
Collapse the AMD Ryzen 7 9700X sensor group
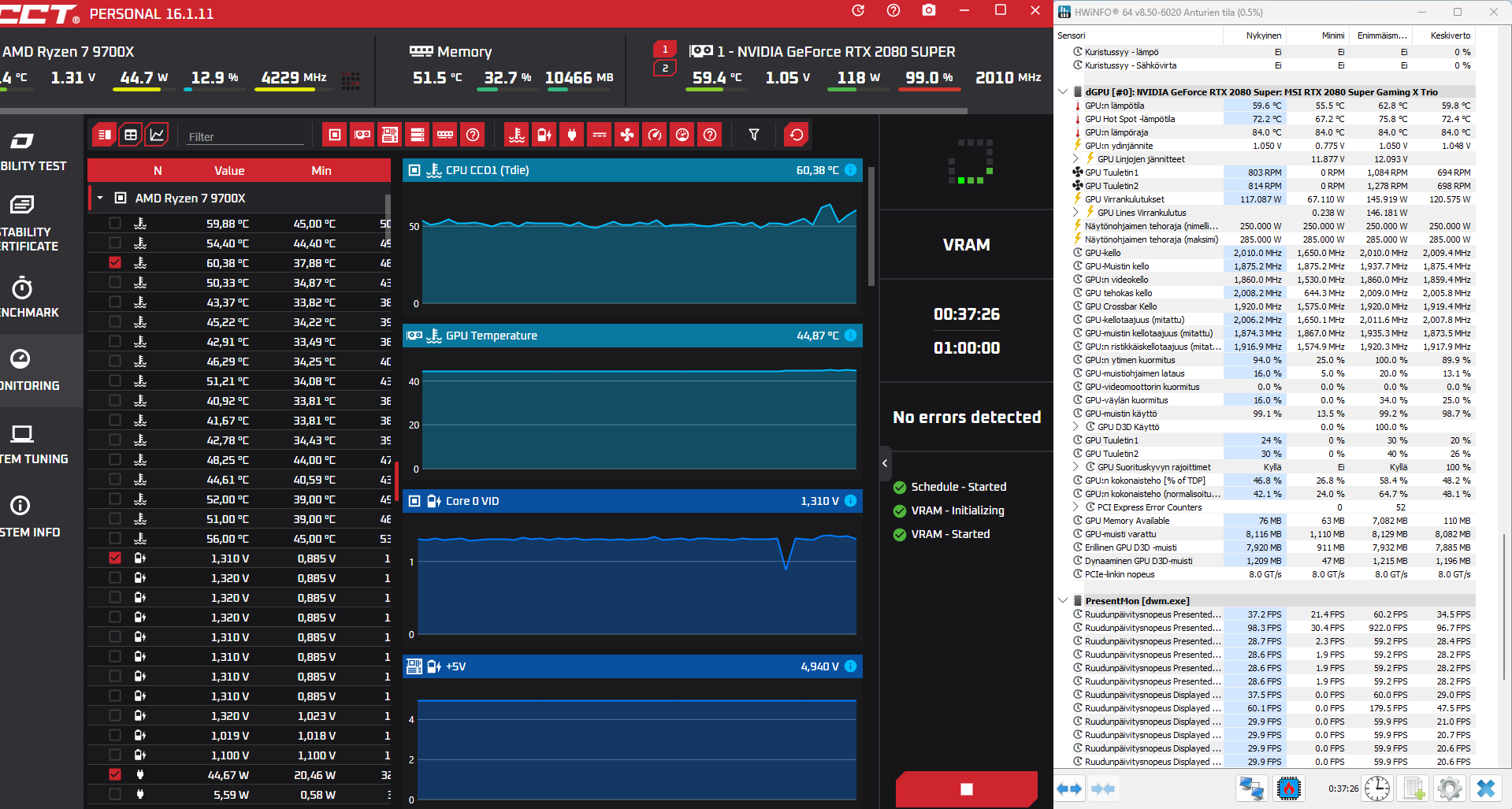tap(100, 198)
